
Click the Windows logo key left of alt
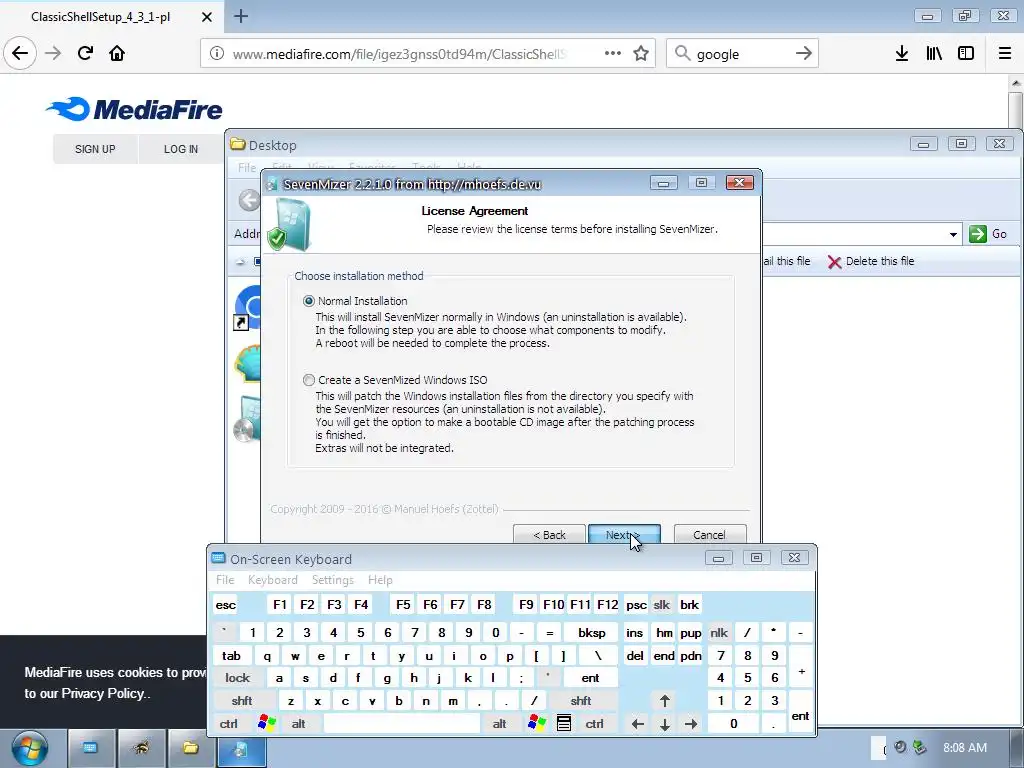coord(266,724)
